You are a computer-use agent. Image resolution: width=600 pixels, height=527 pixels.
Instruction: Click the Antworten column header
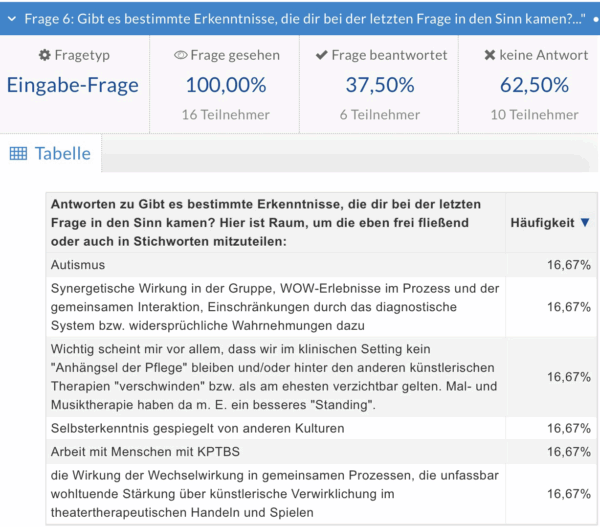[x=275, y=222]
